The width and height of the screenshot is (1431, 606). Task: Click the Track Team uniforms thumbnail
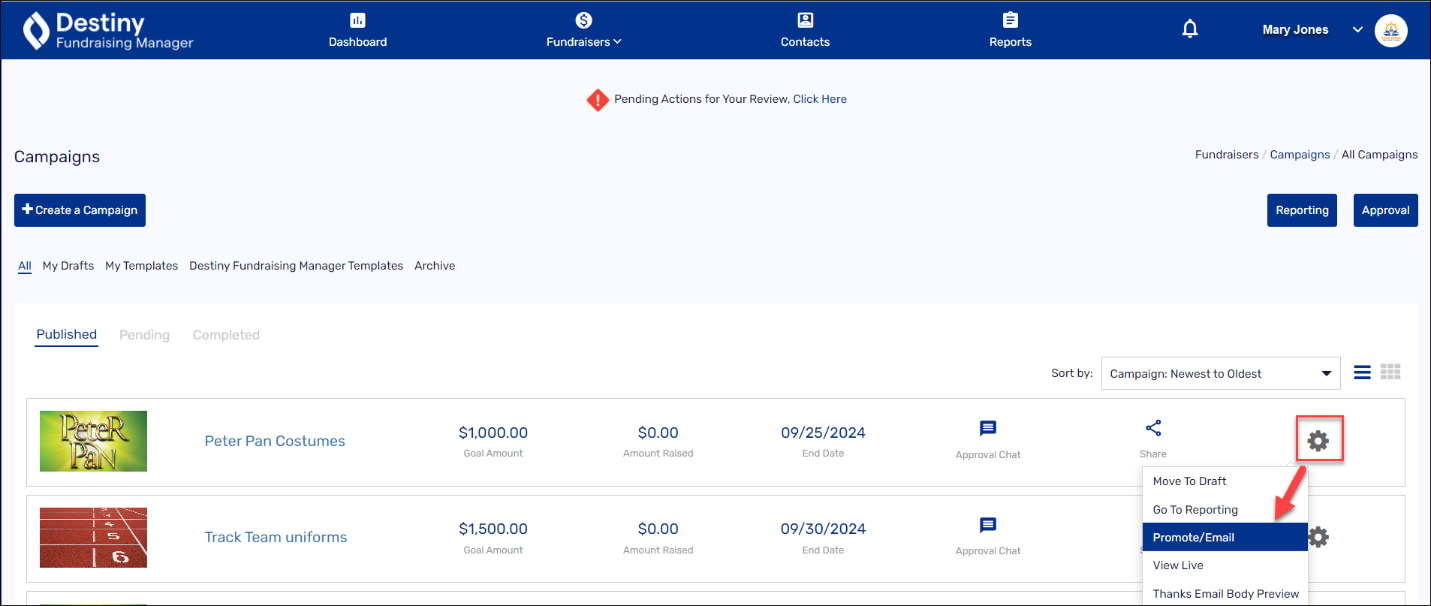tap(93, 537)
